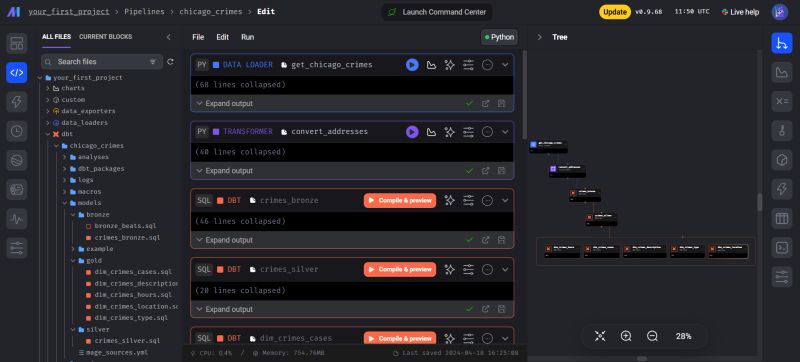Open the File menu
Viewport: 800px width, 362px height.
[x=198, y=37]
